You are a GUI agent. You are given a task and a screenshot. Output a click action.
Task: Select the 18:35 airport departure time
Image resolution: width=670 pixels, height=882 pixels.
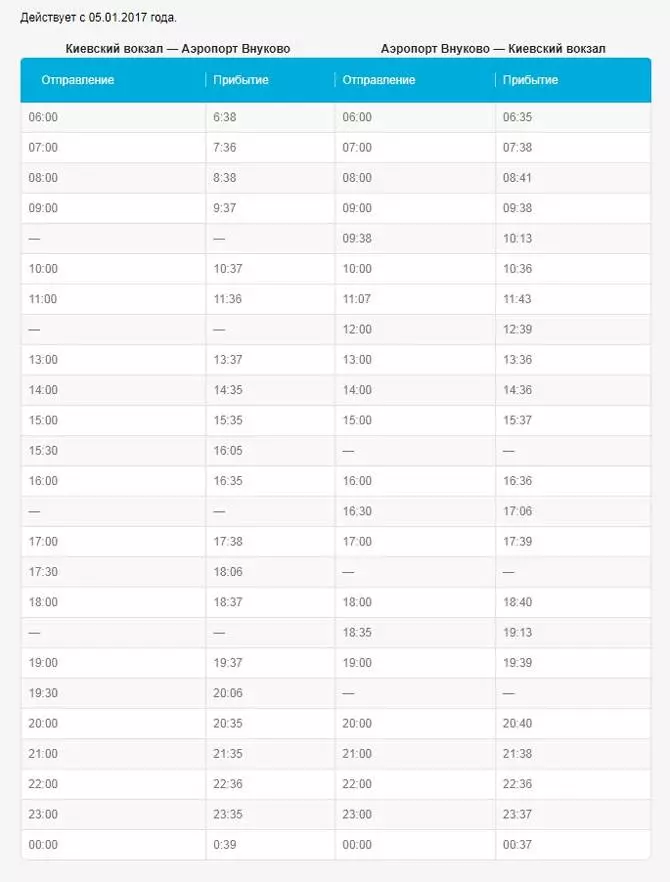357,633
